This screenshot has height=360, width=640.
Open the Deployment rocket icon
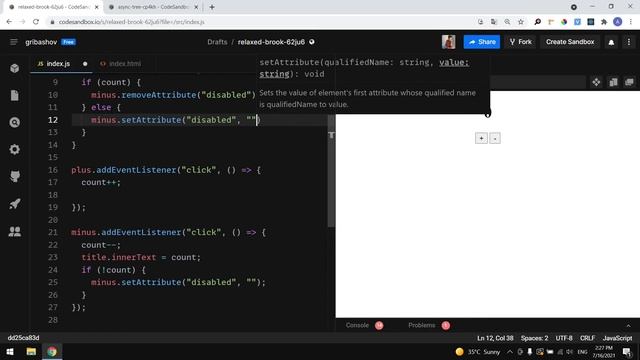[15, 204]
